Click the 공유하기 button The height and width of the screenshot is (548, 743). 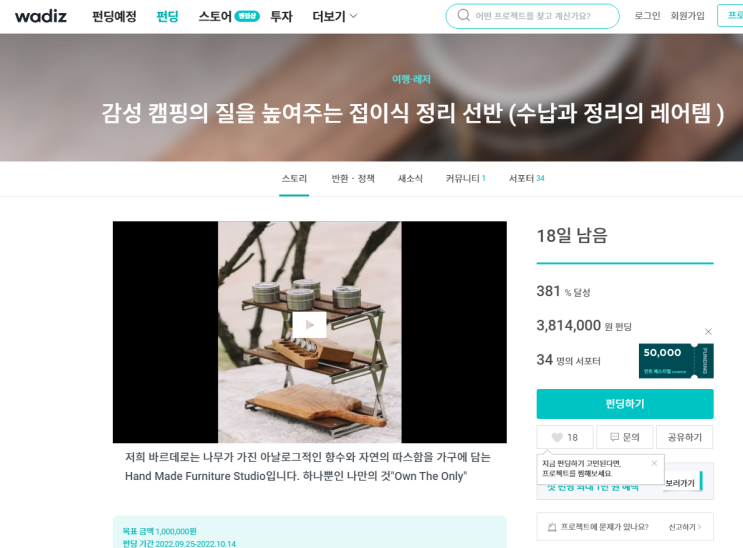(x=685, y=437)
